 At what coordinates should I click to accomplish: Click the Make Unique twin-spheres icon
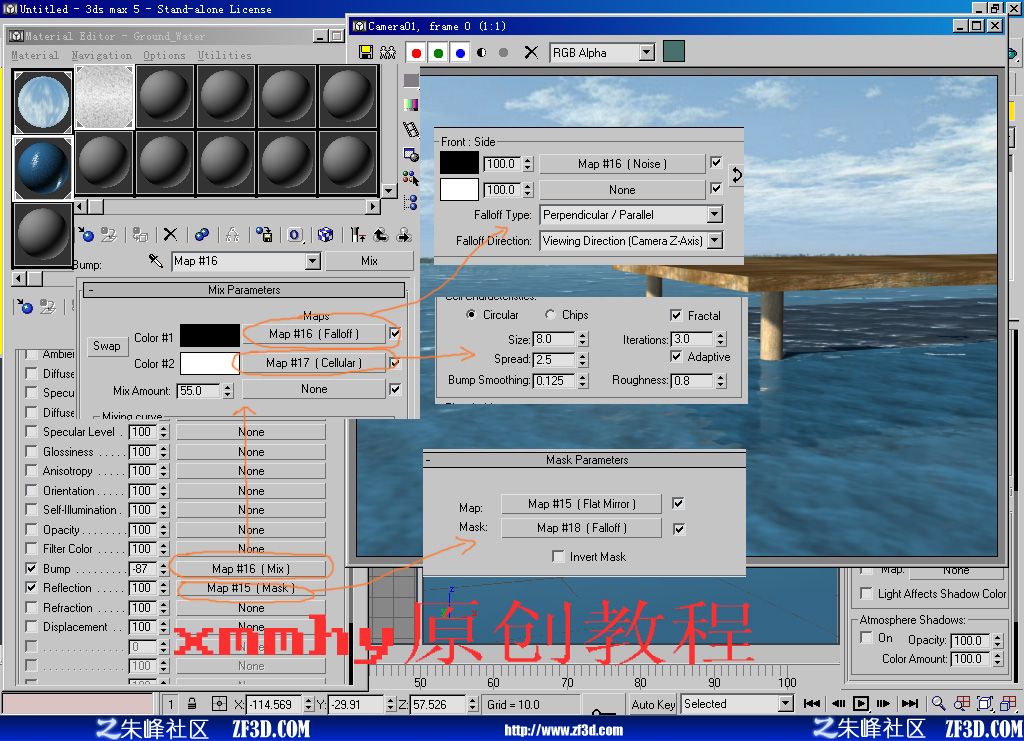tap(202, 234)
